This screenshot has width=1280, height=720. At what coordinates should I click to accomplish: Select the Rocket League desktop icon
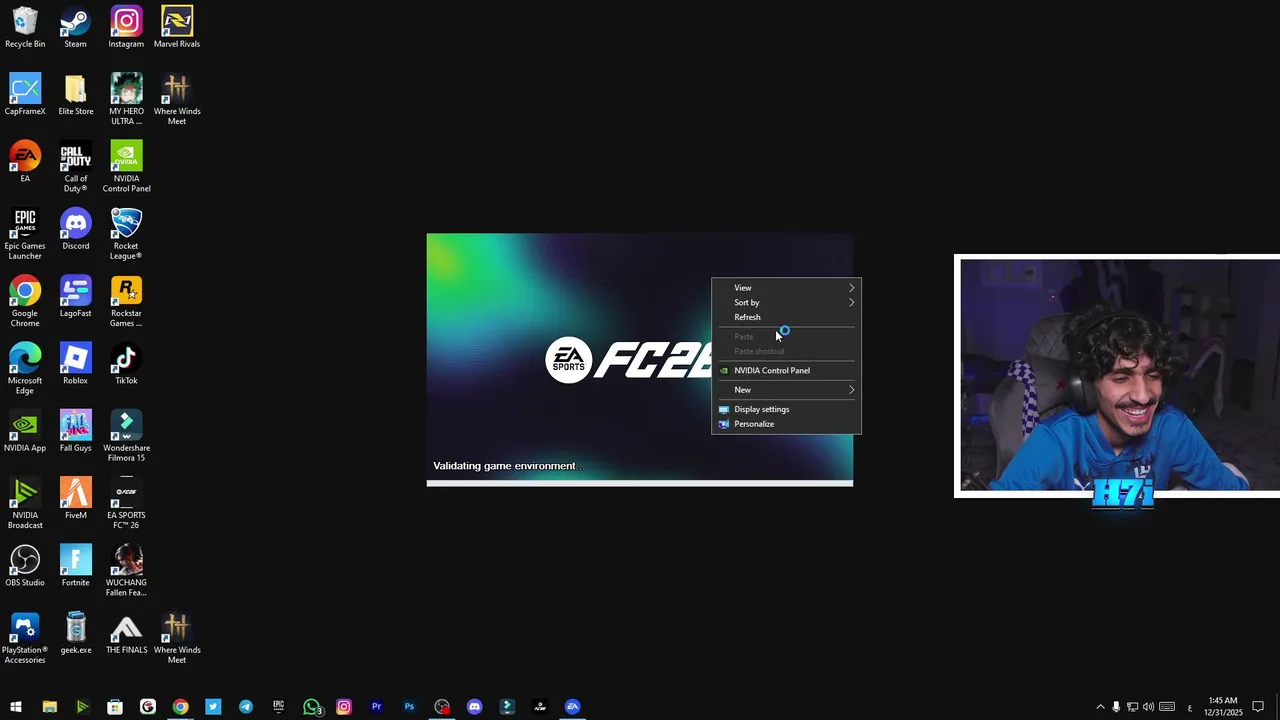pos(126,234)
